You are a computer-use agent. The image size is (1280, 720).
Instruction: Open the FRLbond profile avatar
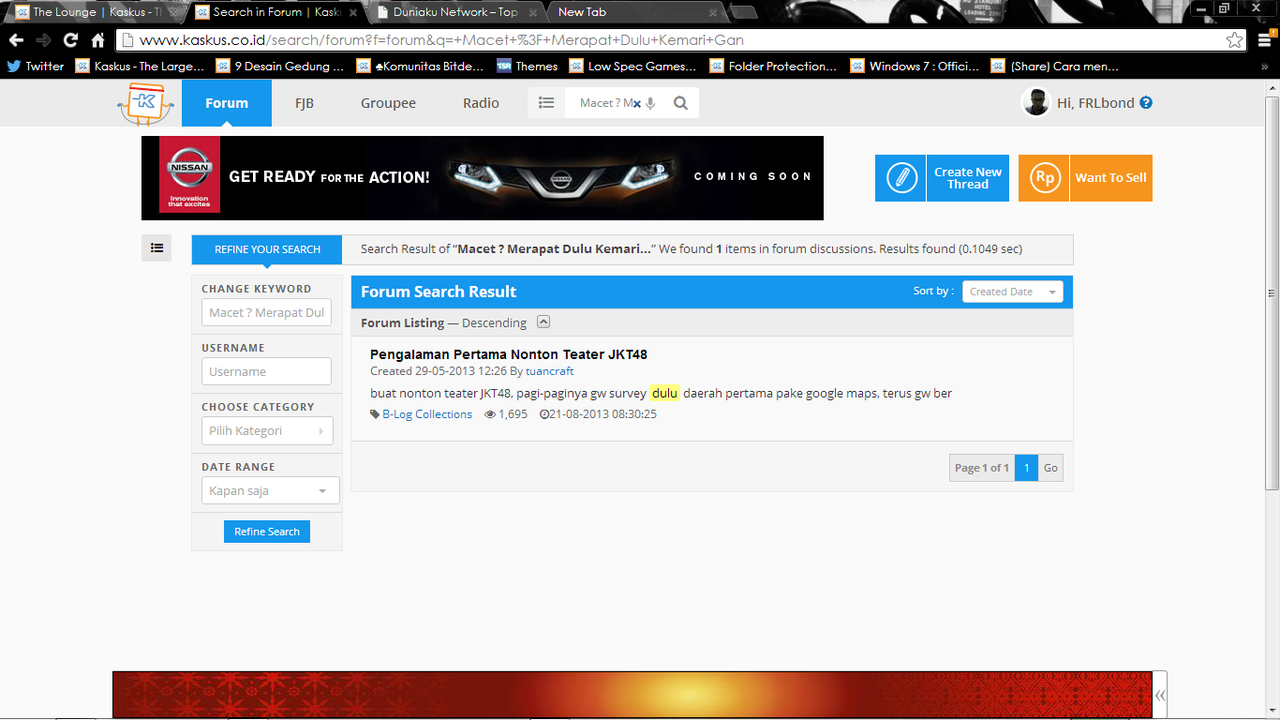coord(1036,102)
